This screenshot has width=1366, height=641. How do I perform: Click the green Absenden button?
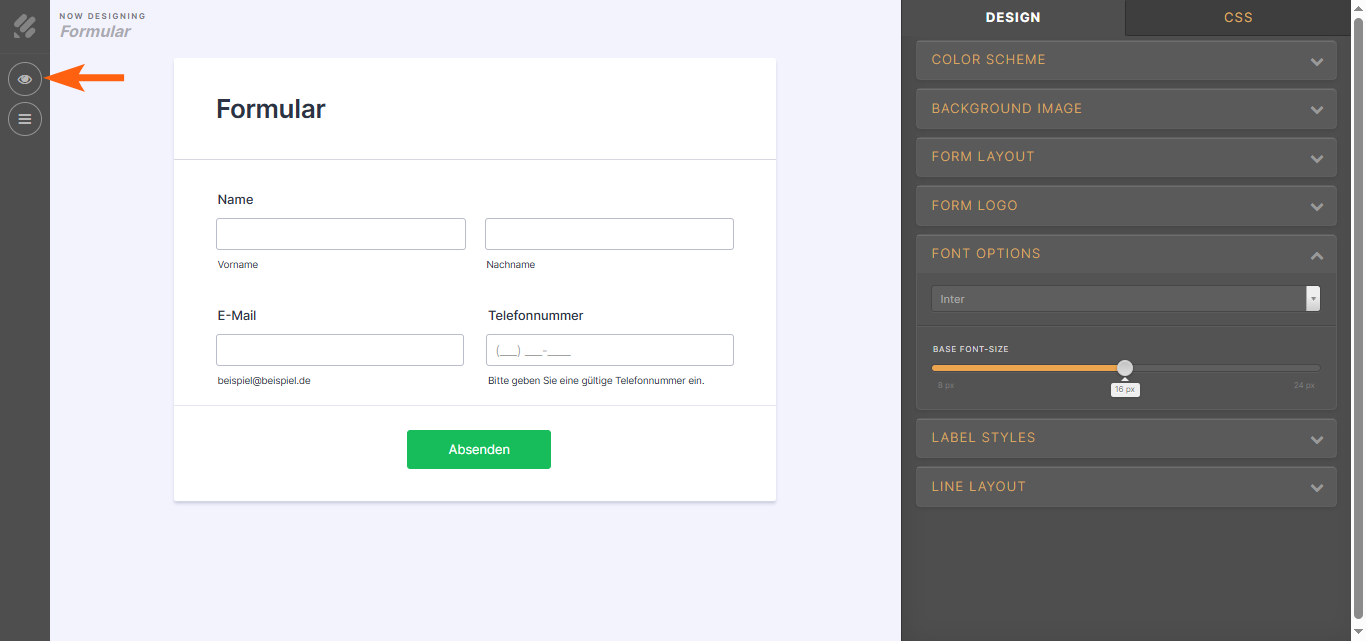click(479, 449)
